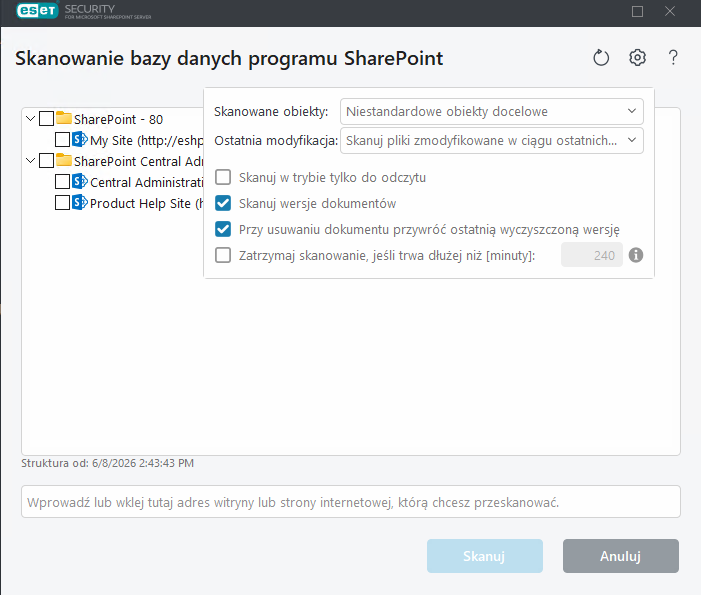Viewport: 701px width, 595px height.
Task: Click the refresh structure icon
Action: tap(601, 58)
